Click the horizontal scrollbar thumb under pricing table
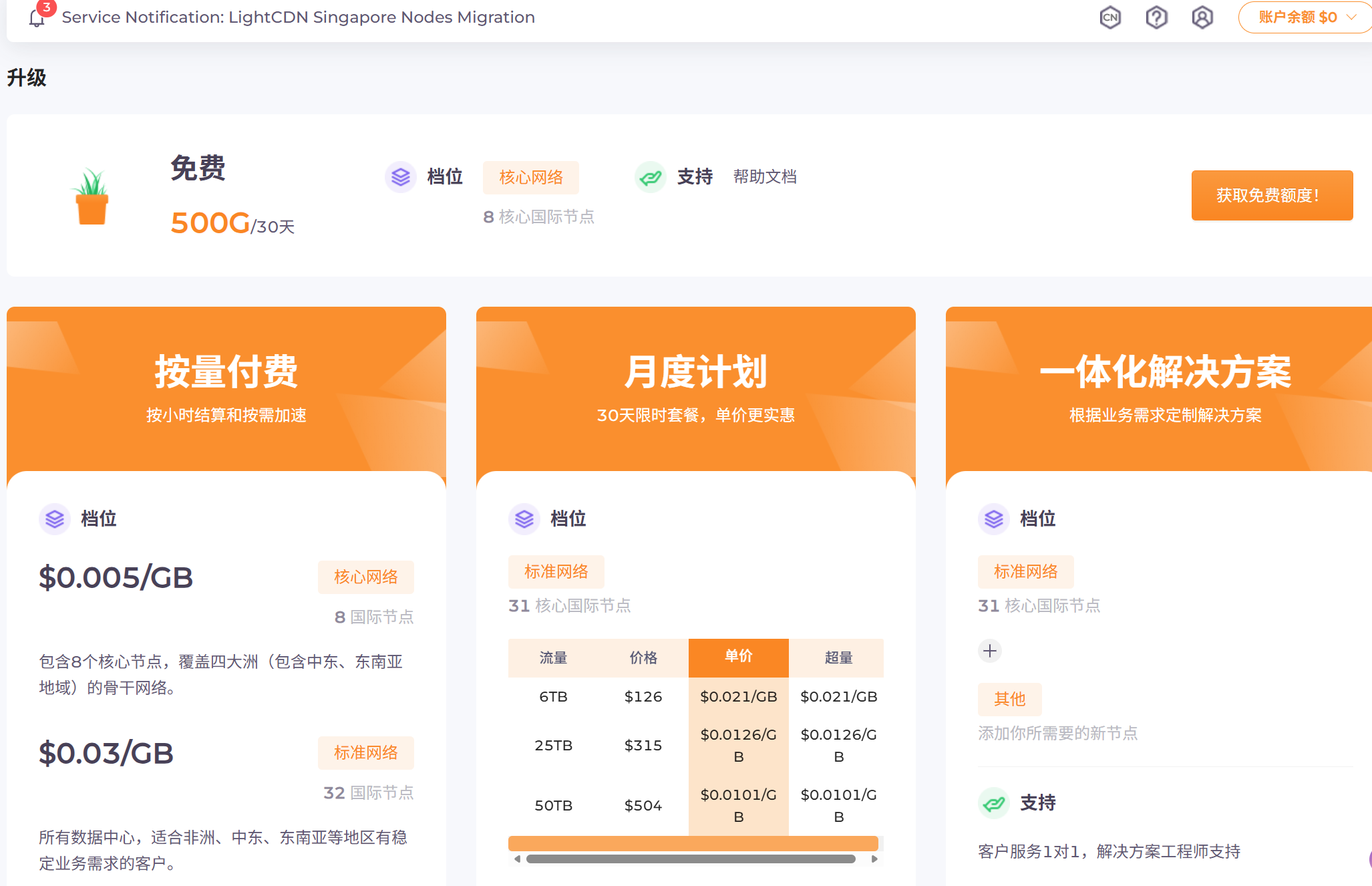Image resolution: width=1372 pixels, height=886 pixels. pyautogui.click(x=690, y=859)
